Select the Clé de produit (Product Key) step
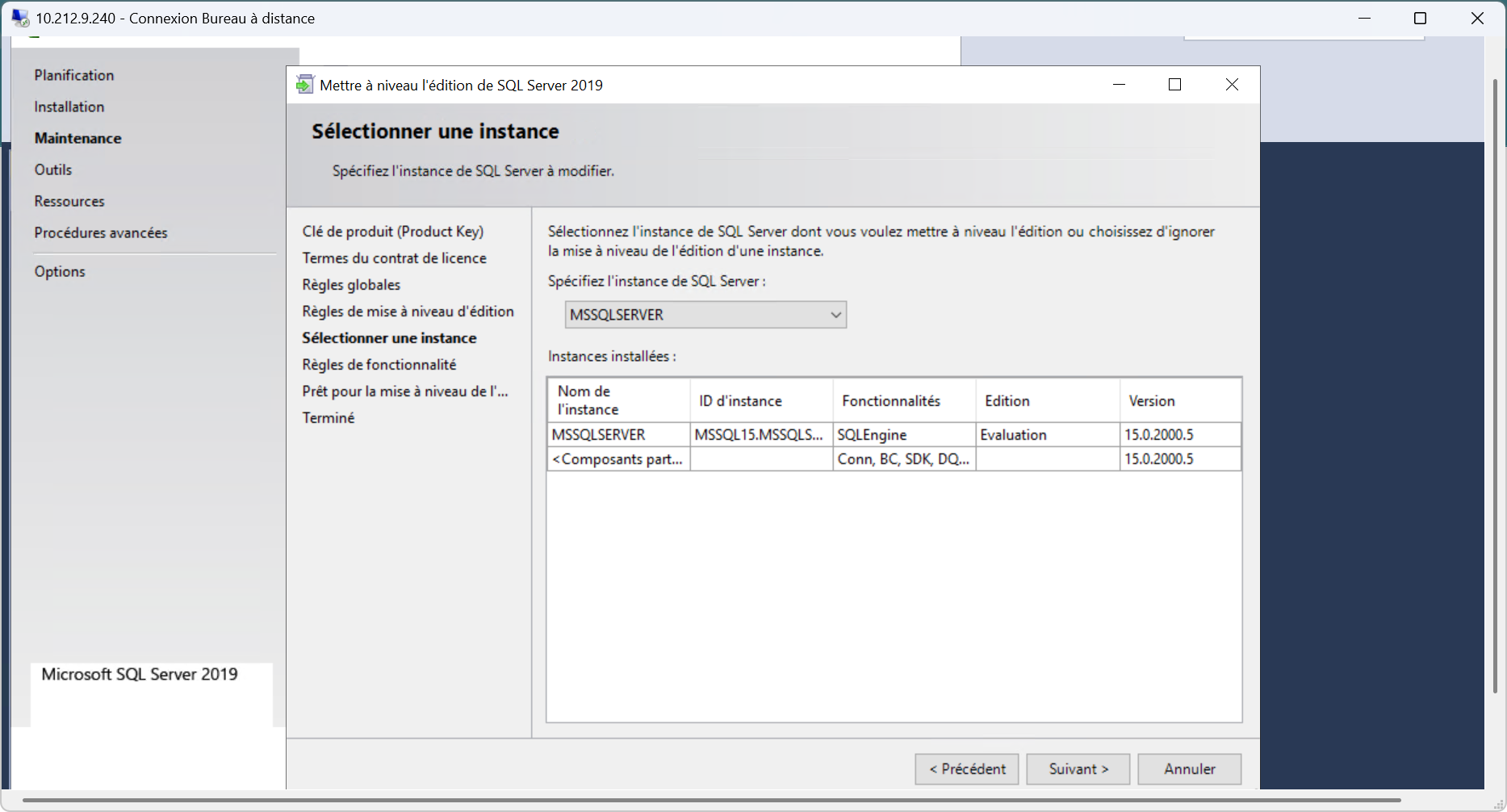Viewport: 1507px width, 812px height. tap(393, 232)
